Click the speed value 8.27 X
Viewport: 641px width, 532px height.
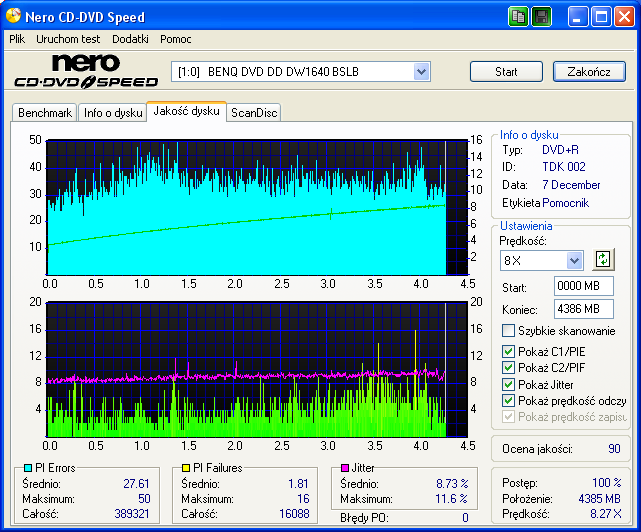(605, 514)
